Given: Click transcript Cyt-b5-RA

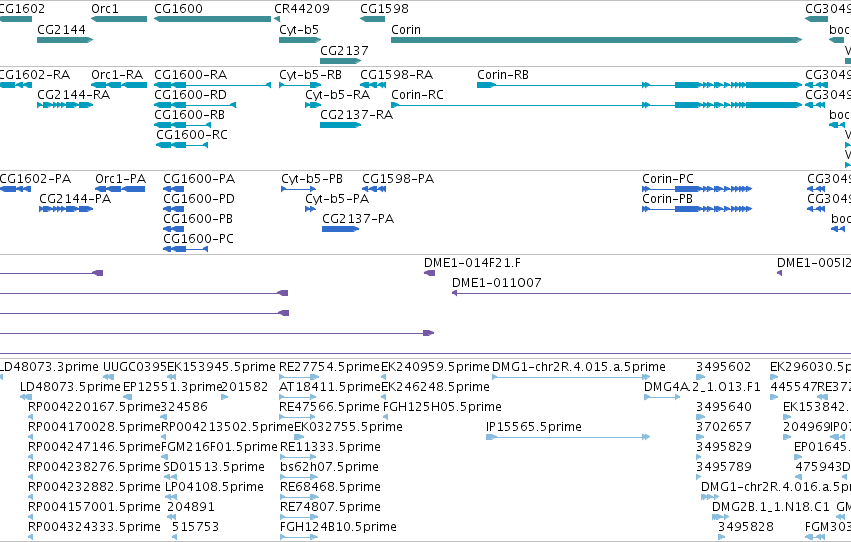Looking at the screenshot, I should coord(338,95).
